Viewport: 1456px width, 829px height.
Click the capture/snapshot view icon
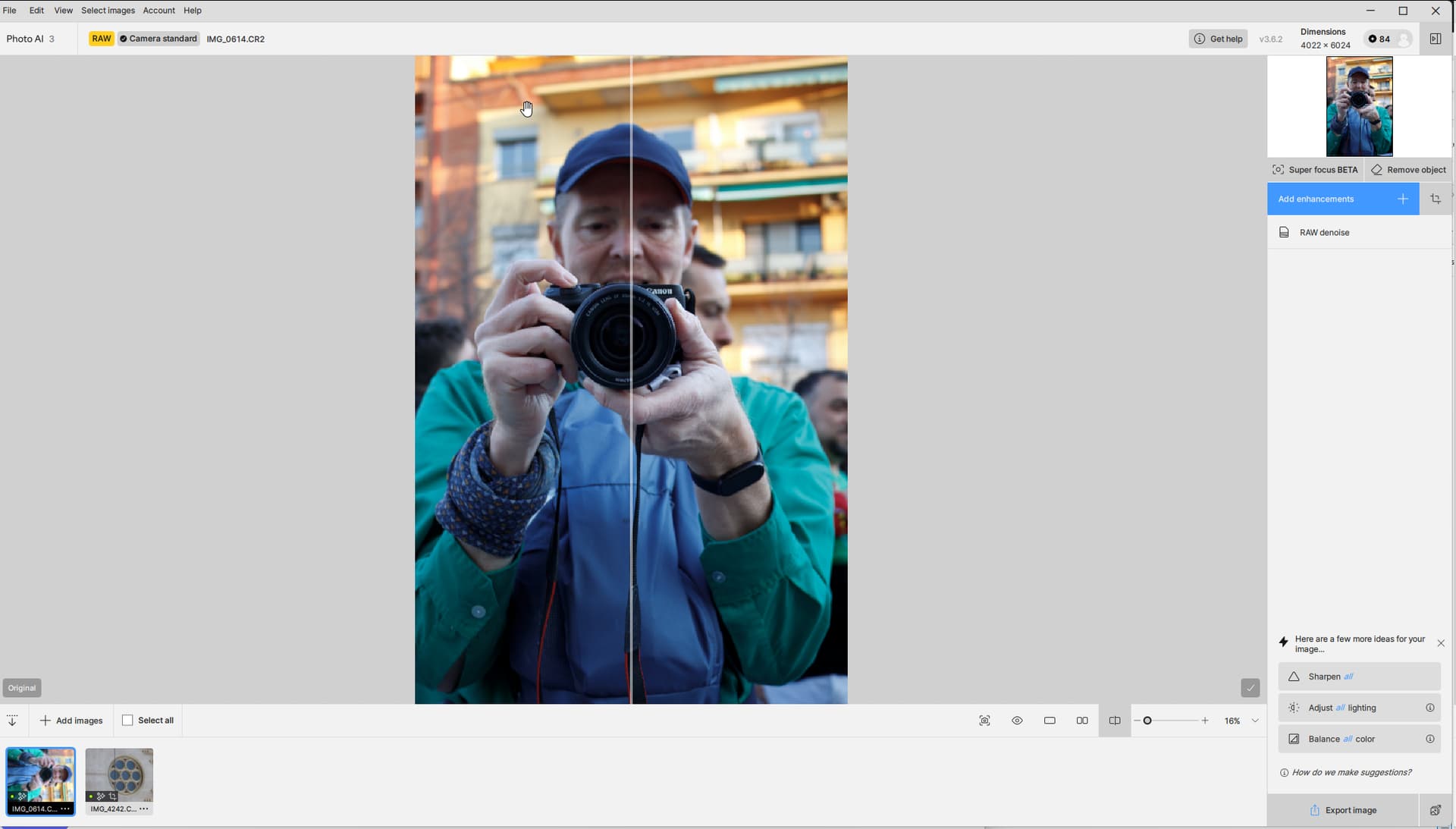[x=984, y=721]
